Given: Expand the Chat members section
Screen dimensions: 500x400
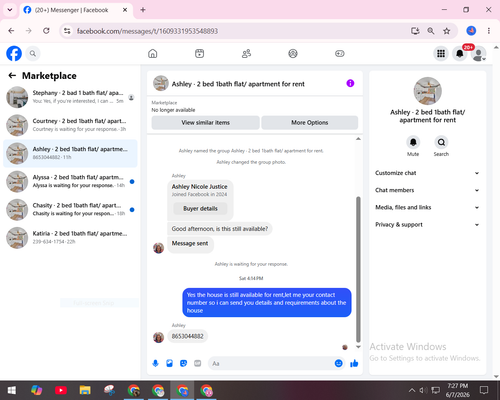Looking at the screenshot, I should pos(427,190).
